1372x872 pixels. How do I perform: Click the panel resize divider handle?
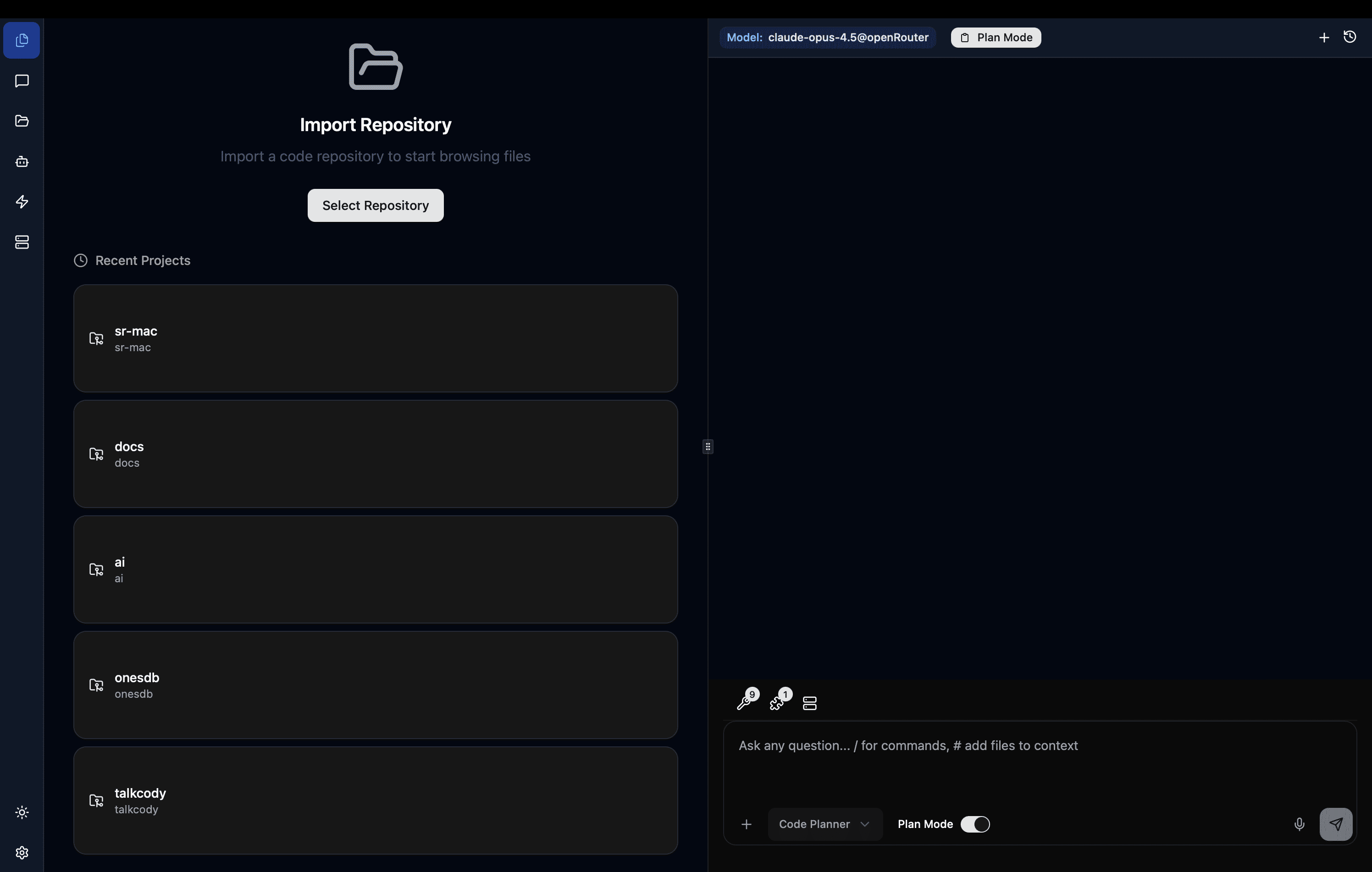click(x=708, y=447)
